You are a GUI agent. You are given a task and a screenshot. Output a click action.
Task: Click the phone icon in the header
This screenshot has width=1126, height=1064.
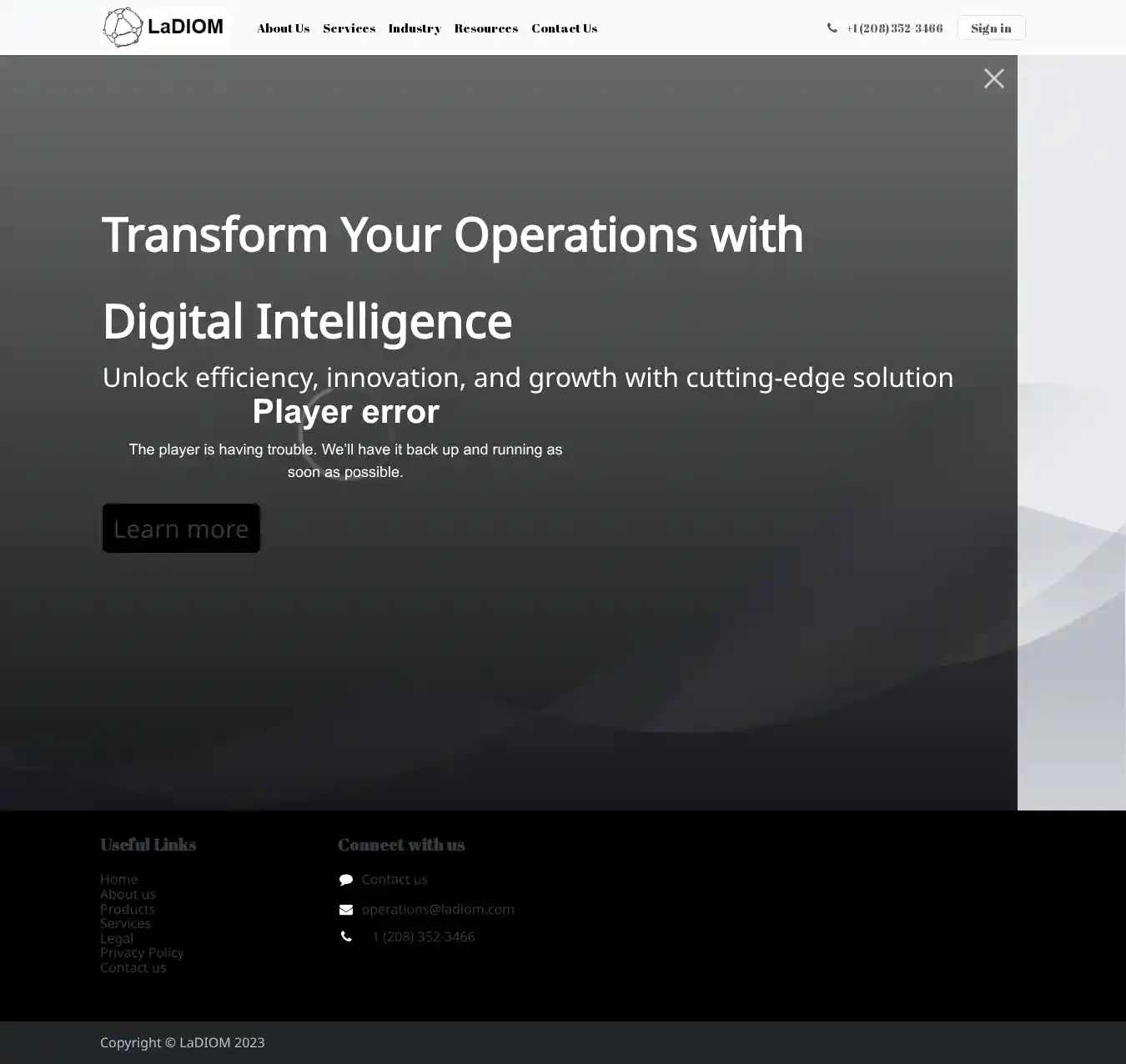832,28
